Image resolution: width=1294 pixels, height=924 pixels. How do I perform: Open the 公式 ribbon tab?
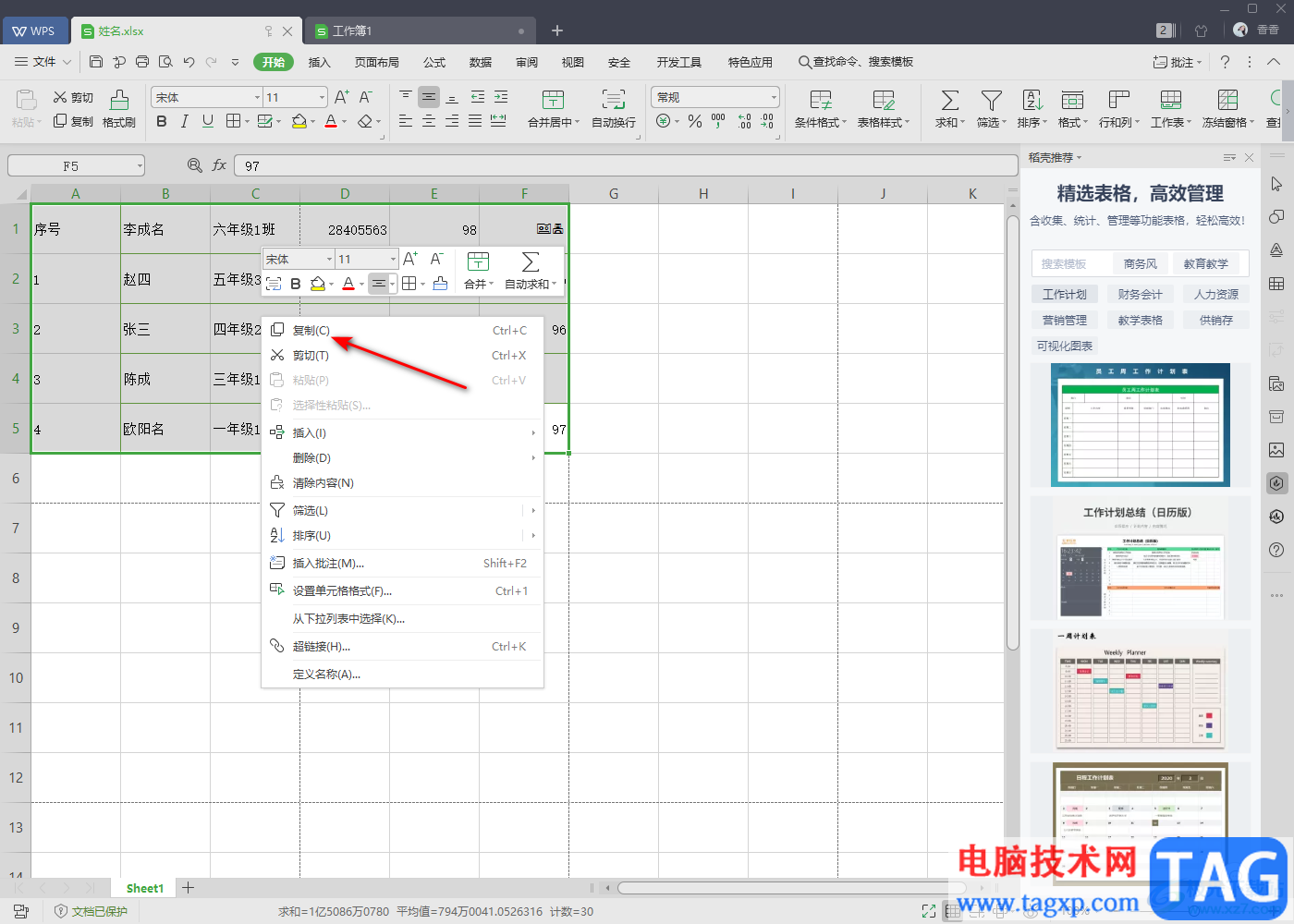click(434, 62)
